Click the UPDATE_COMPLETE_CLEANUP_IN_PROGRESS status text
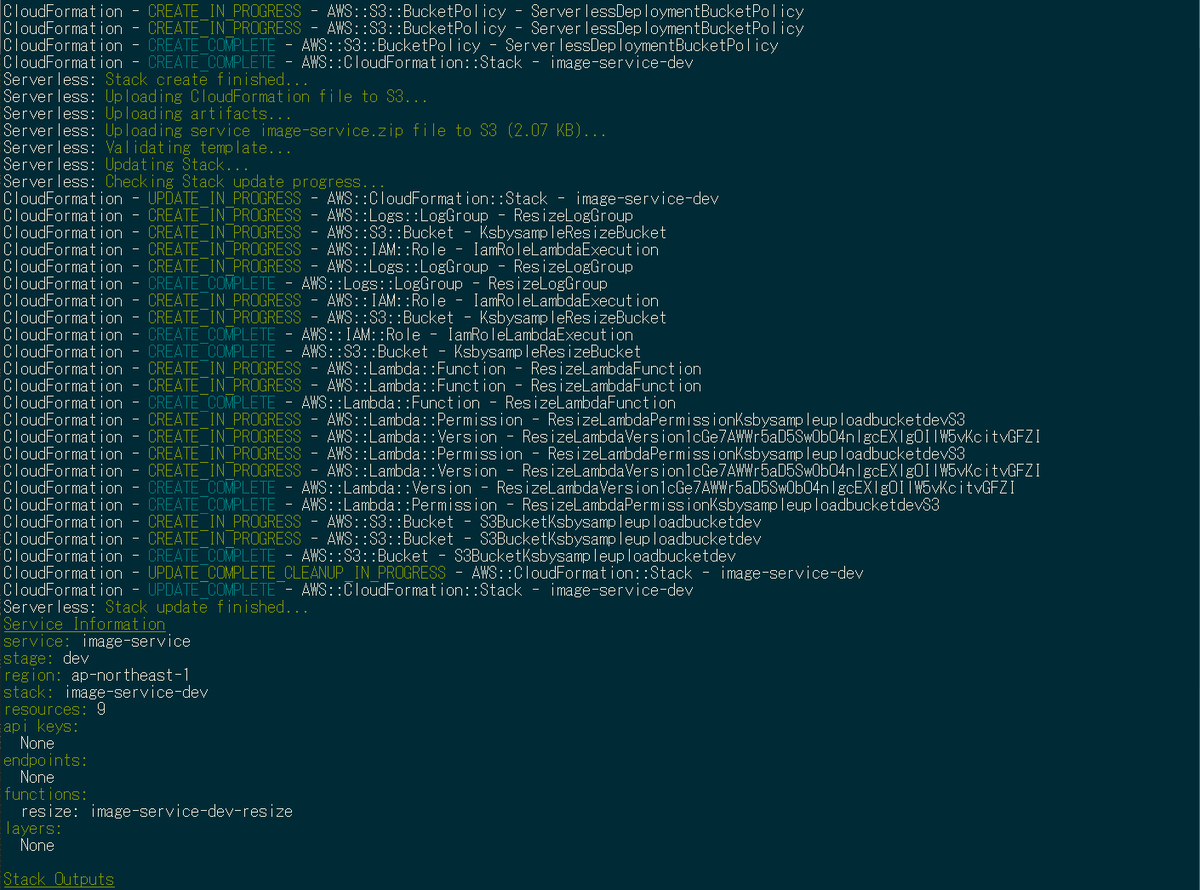Image resolution: width=1200 pixels, height=890 pixels. coord(296,572)
